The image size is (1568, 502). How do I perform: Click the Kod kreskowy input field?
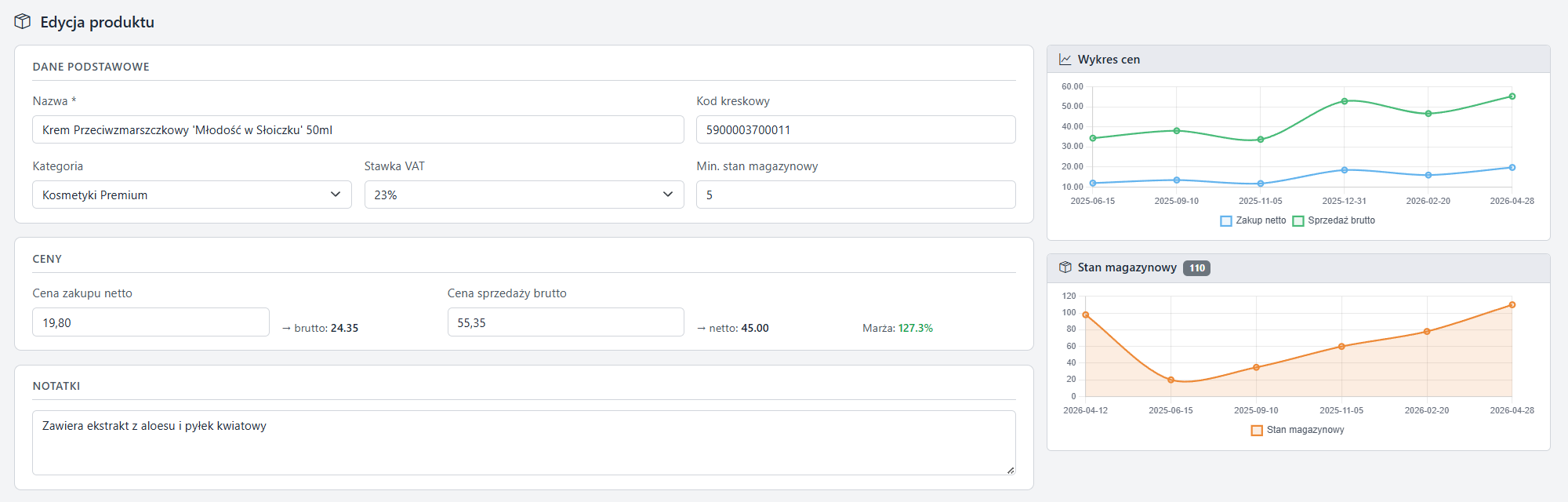tap(856, 129)
